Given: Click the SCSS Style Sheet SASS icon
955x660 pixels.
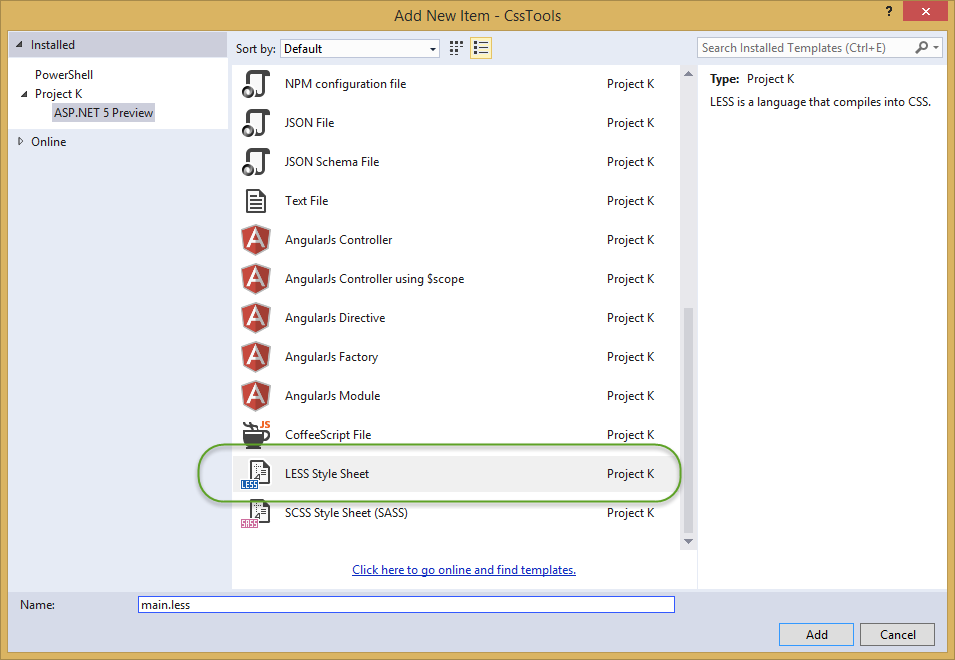Looking at the screenshot, I should [x=256, y=513].
